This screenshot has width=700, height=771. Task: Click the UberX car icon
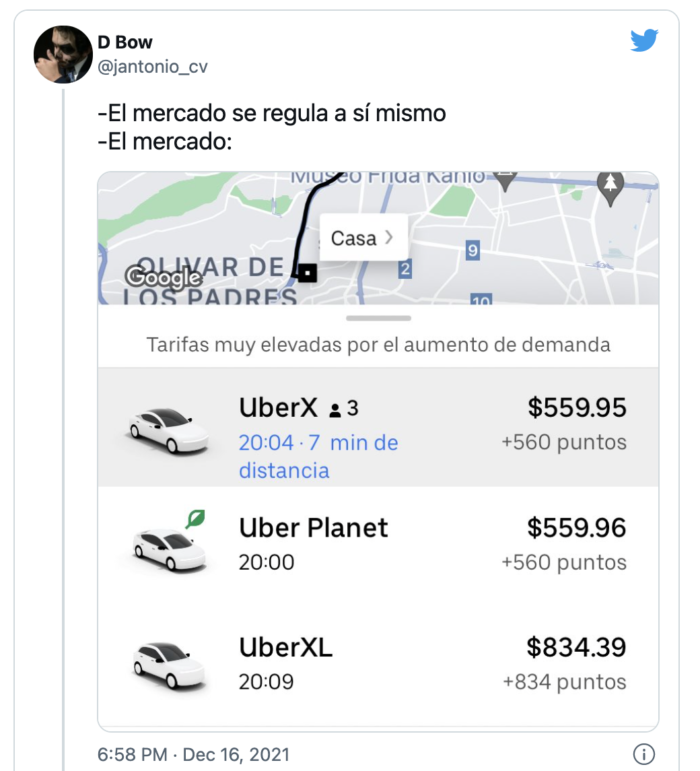(168, 428)
